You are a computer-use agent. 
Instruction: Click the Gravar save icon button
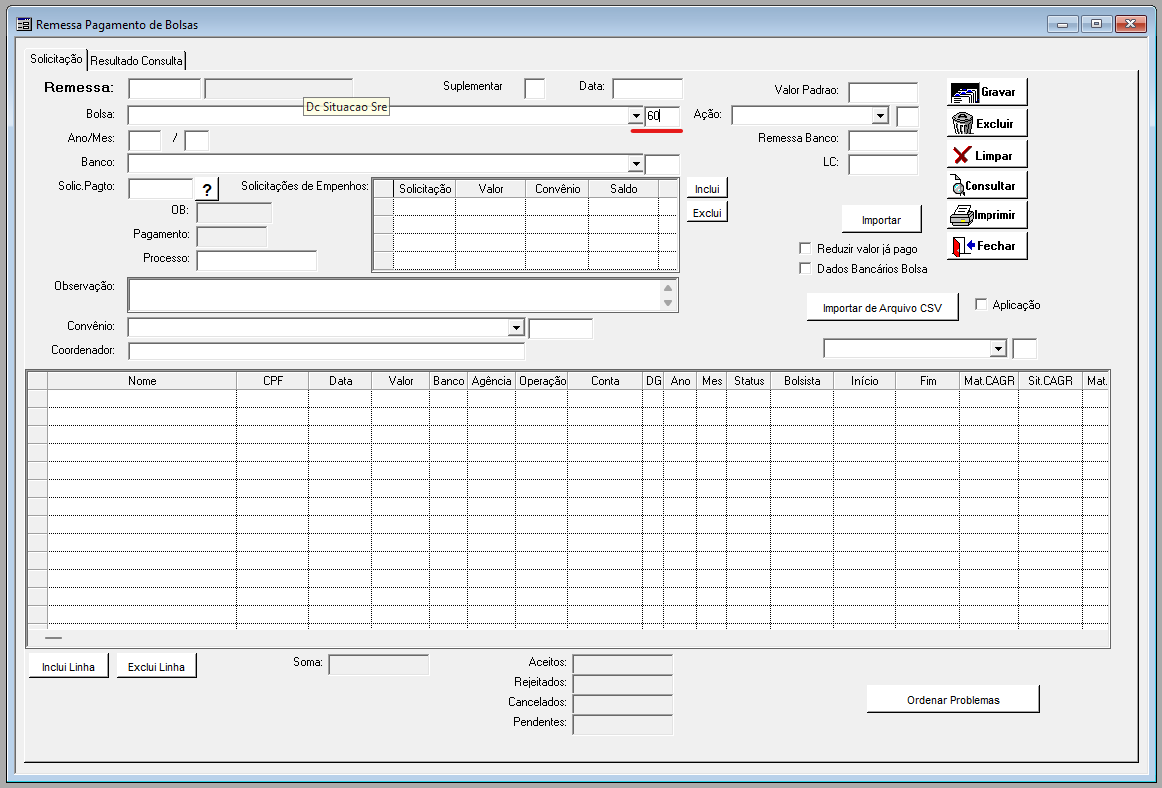[x=987, y=92]
